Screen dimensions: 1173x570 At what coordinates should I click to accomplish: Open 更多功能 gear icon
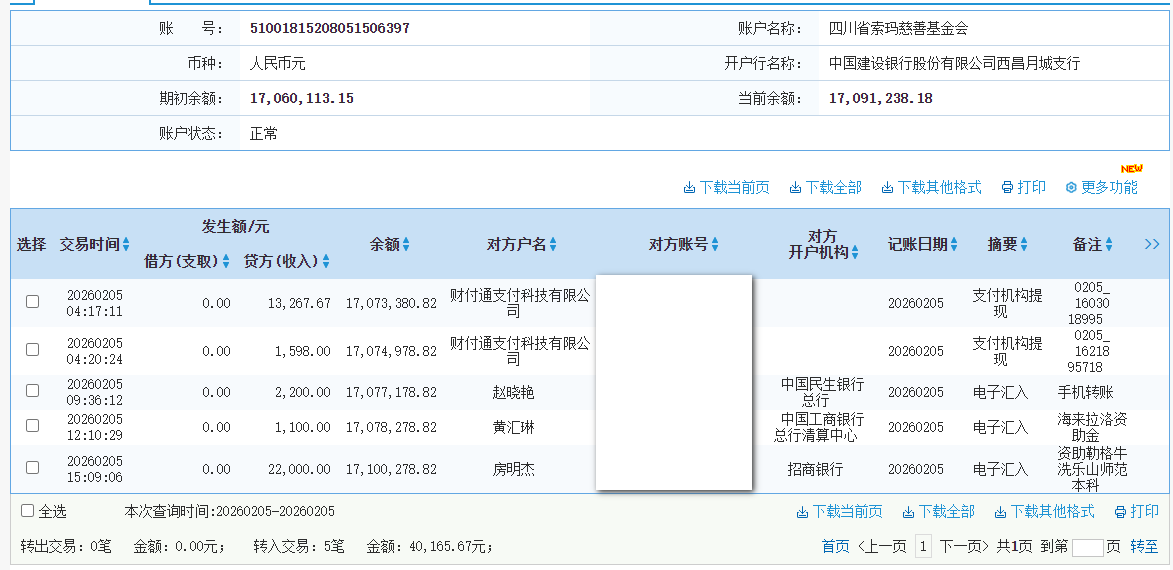pos(1071,188)
